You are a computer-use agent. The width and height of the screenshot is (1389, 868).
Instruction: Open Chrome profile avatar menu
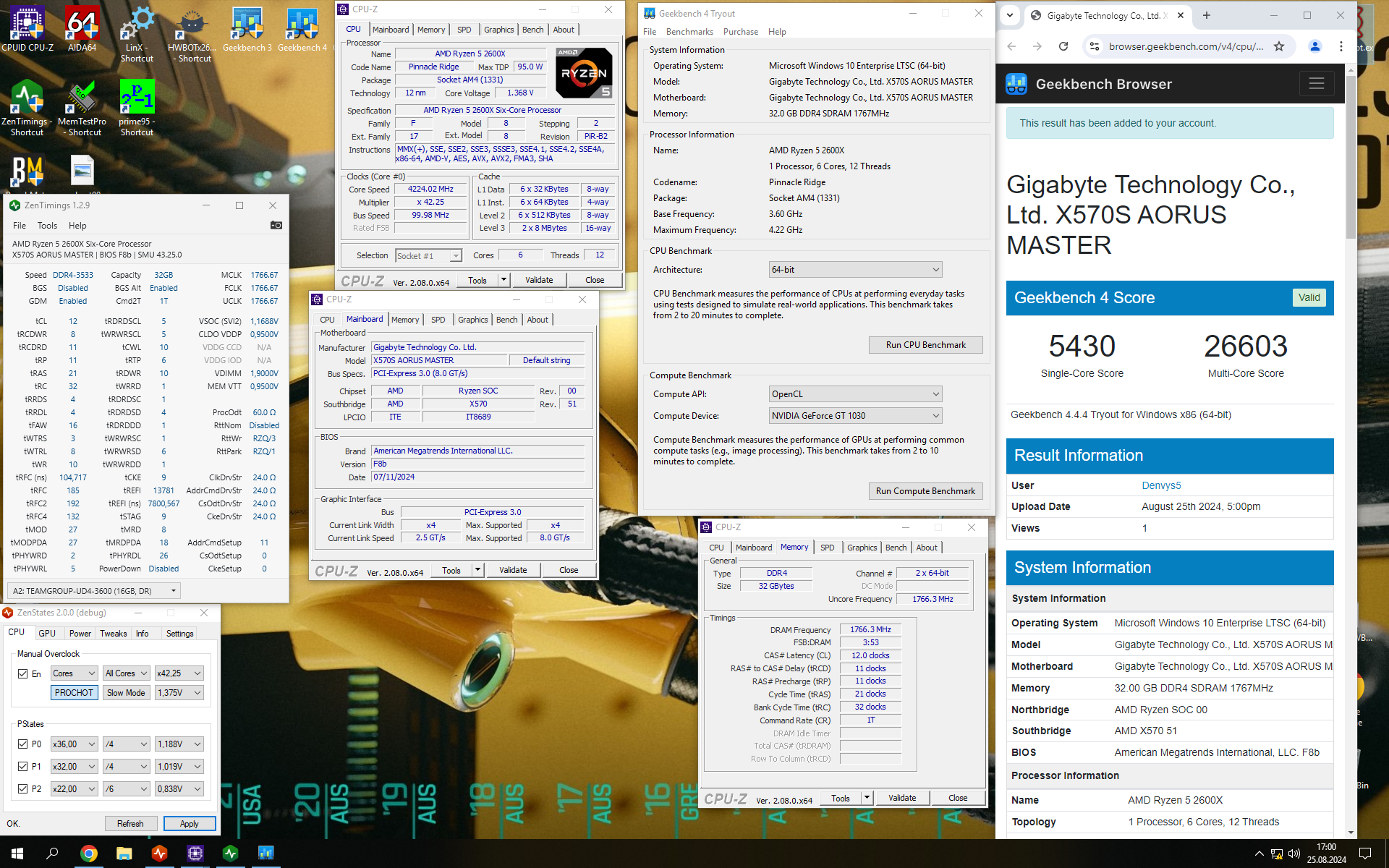pyautogui.click(x=1315, y=46)
